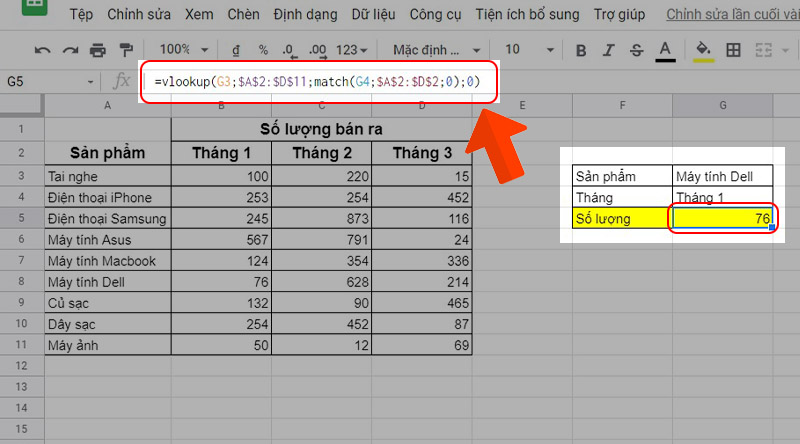
Task: Select cell Dây sạc
Action: coord(108,324)
